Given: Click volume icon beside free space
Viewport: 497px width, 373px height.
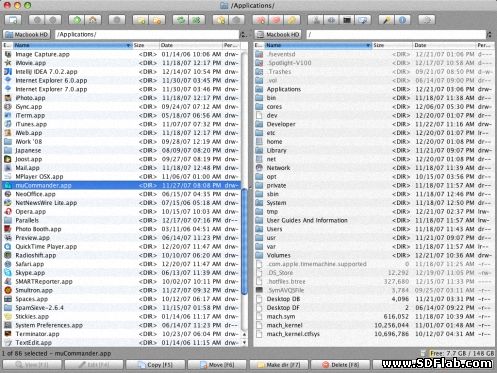Looking at the screenshot, I should (423, 353).
